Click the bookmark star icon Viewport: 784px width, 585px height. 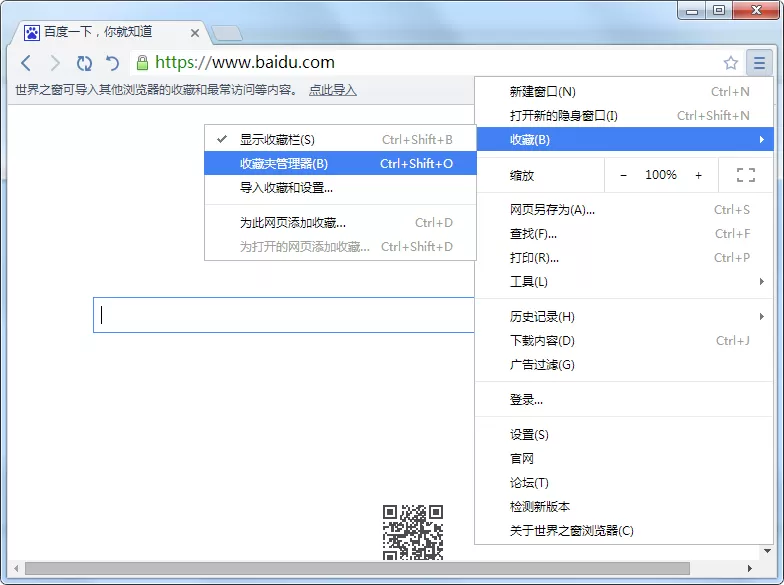coord(730,63)
